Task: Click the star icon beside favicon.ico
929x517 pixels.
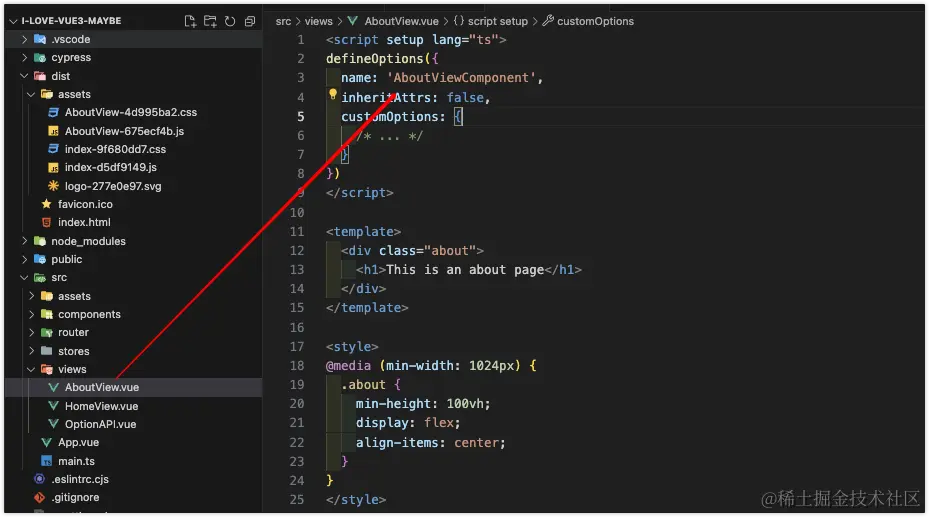Action: click(46, 204)
